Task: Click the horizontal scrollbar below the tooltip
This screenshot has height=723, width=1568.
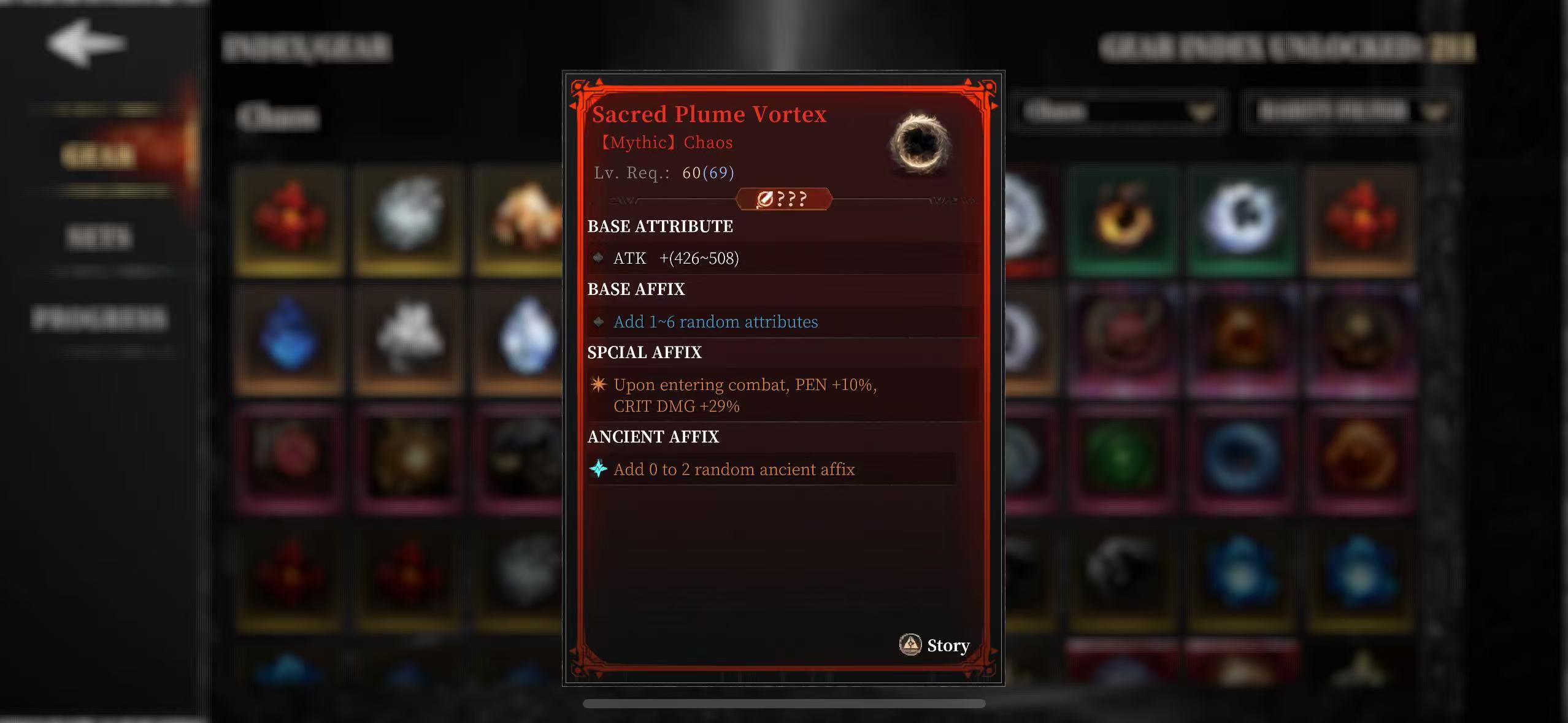Action: coord(784,703)
